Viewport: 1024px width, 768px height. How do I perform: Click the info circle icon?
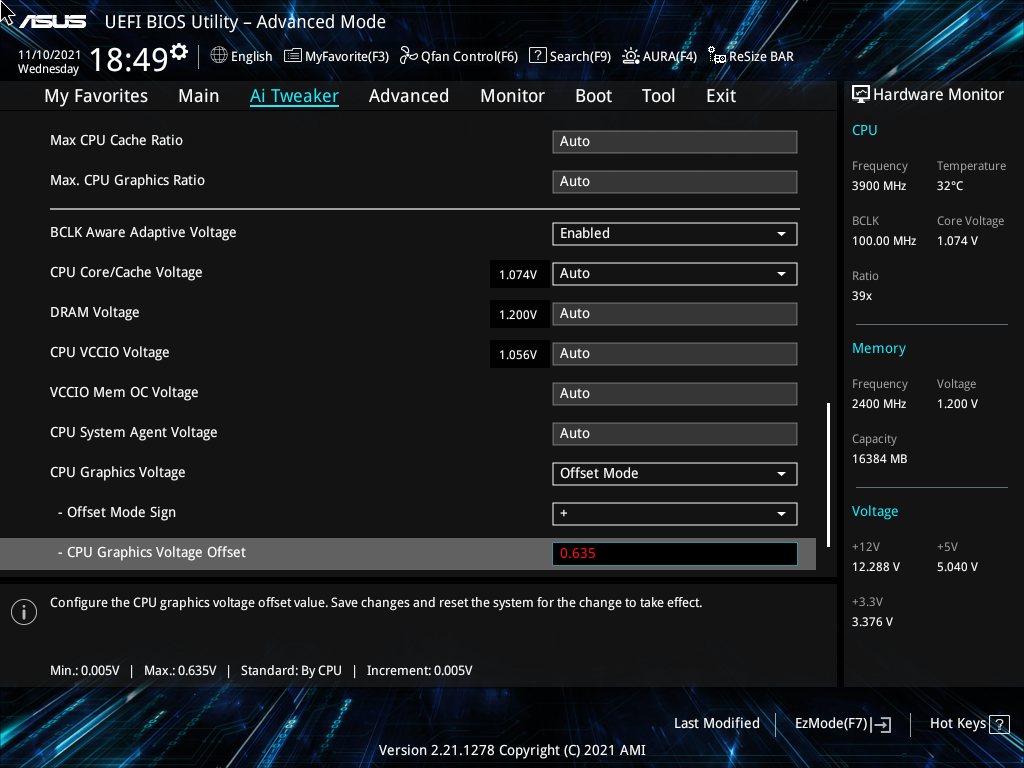click(x=24, y=612)
